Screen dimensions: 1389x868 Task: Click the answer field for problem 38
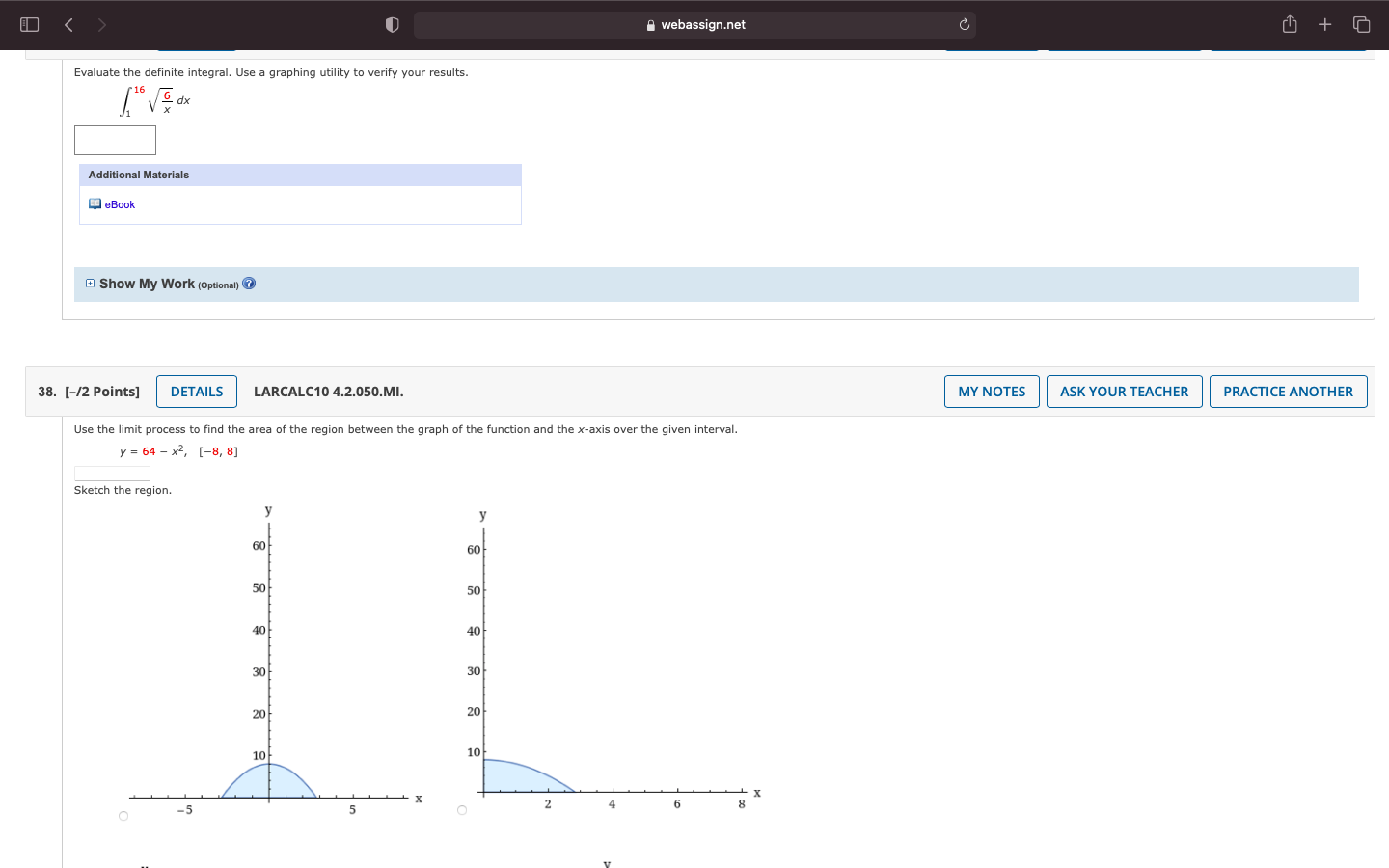click(111, 473)
